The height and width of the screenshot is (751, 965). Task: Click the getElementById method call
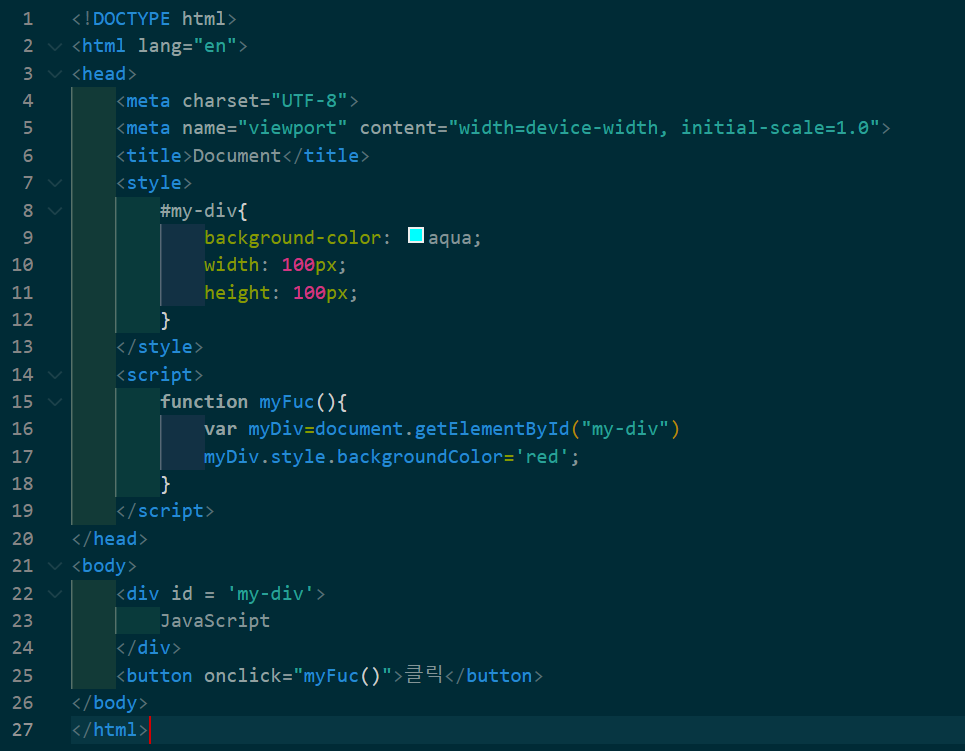coord(492,429)
